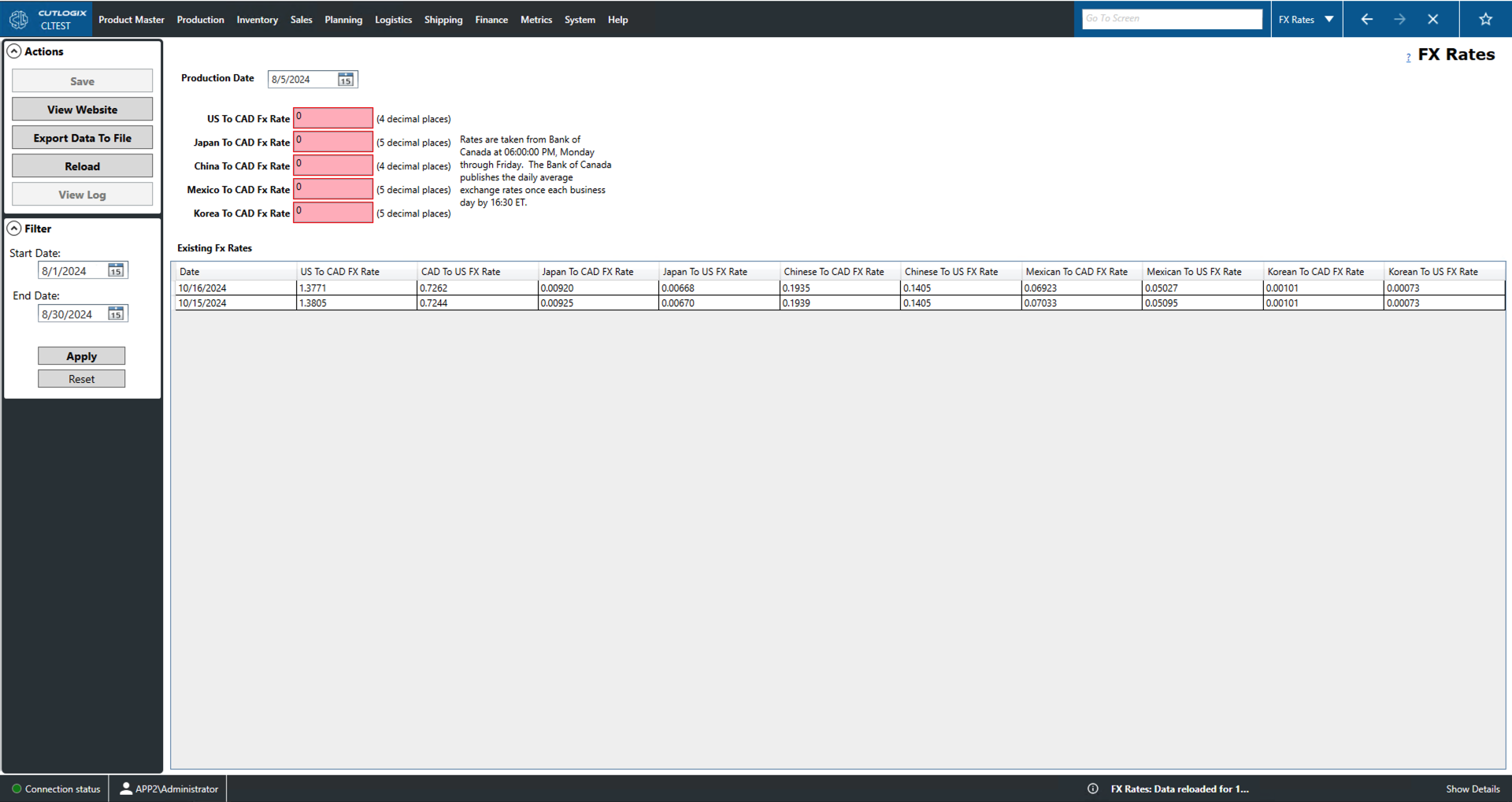Click the Cutlogix CLTEST logo

tap(46, 19)
